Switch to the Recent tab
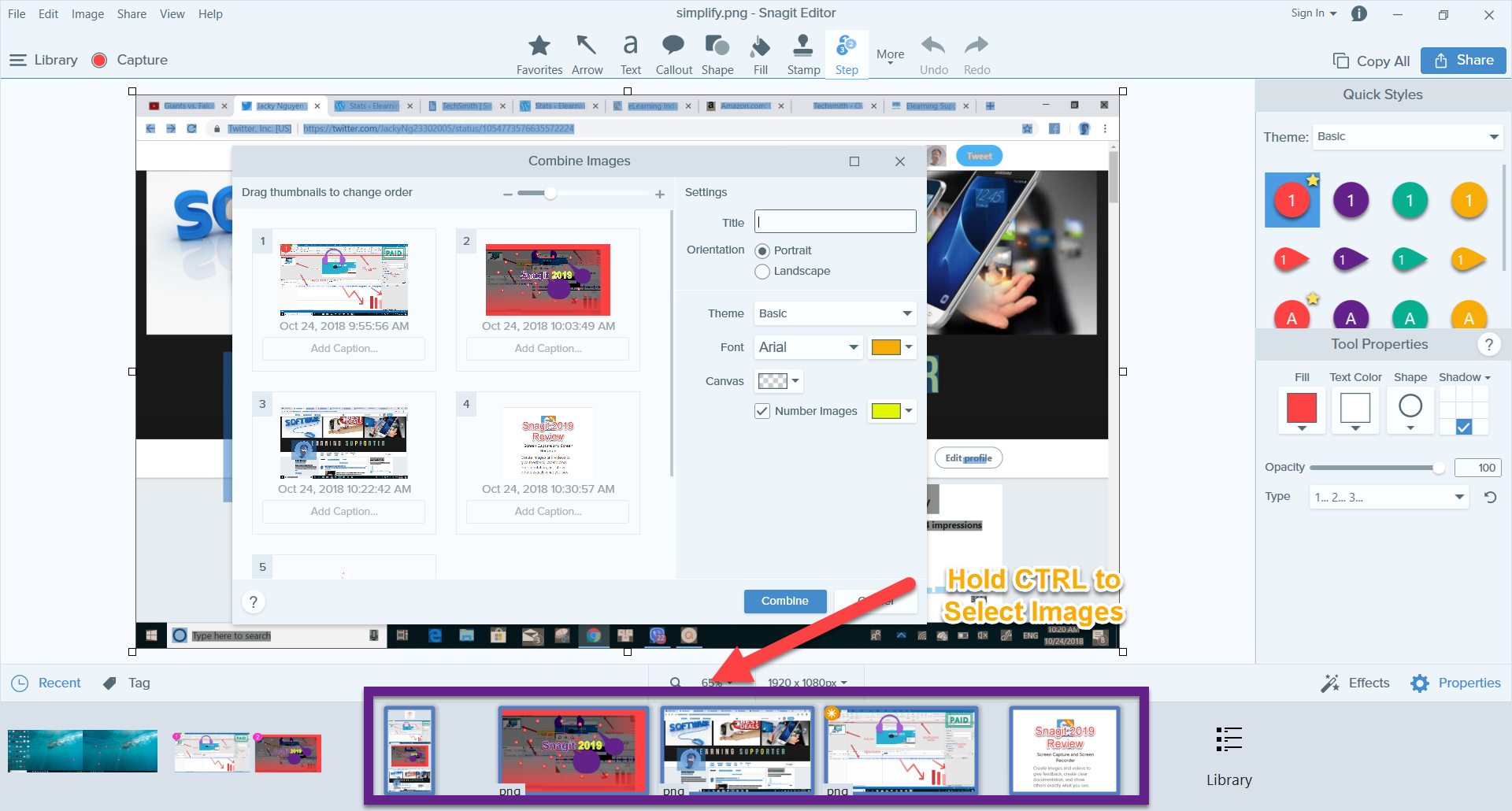 (46, 682)
